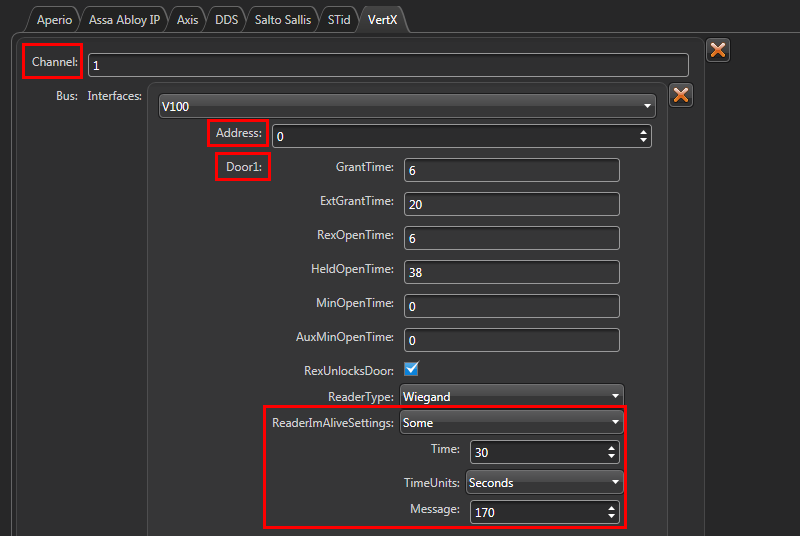The image size is (800, 536).
Task: Select the STid tab
Action: [x=339, y=19]
